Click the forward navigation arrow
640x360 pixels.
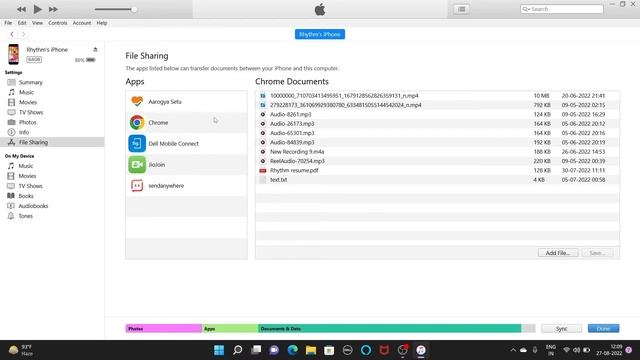tap(23, 34)
